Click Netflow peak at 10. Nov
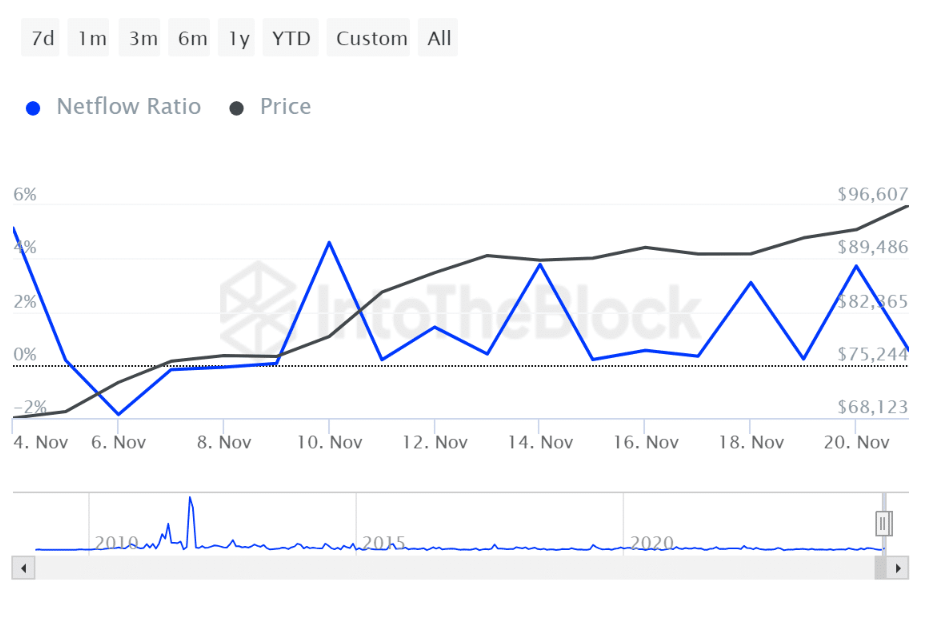The image size is (933, 618). (329, 242)
